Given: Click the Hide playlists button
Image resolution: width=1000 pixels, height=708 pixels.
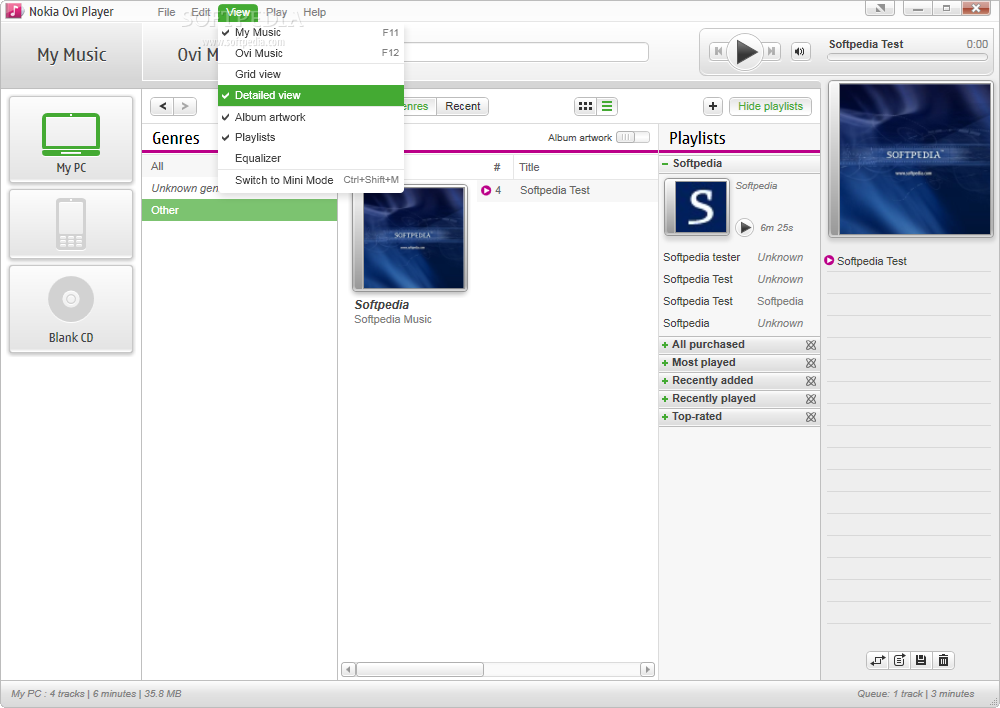Looking at the screenshot, I should [x=770, y=107].
